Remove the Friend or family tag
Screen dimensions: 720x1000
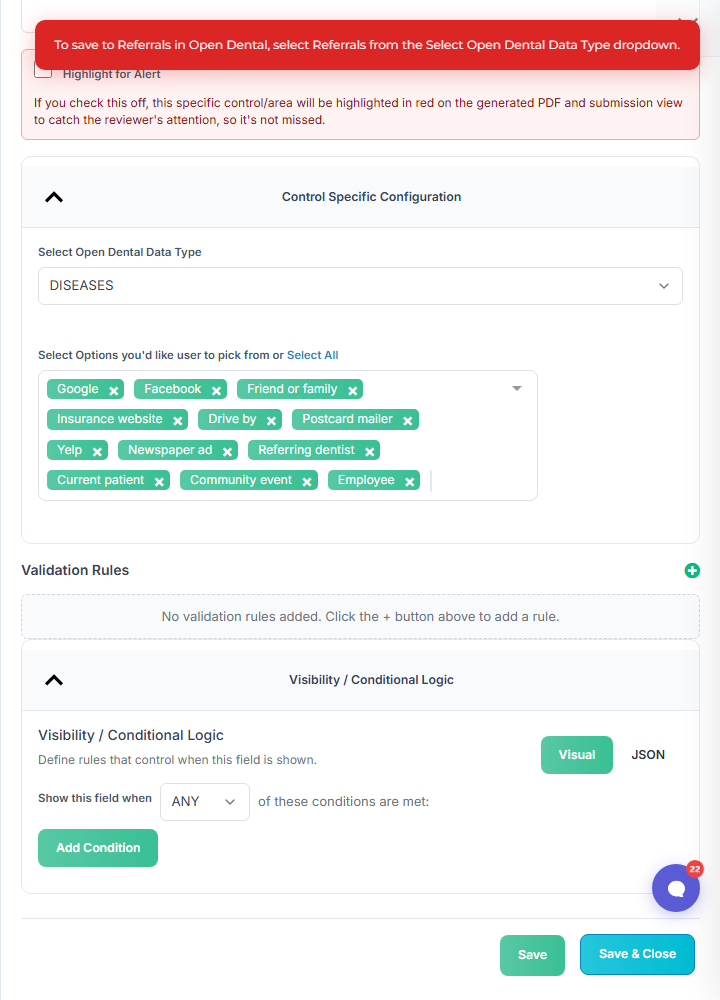(x=353, y=390)
